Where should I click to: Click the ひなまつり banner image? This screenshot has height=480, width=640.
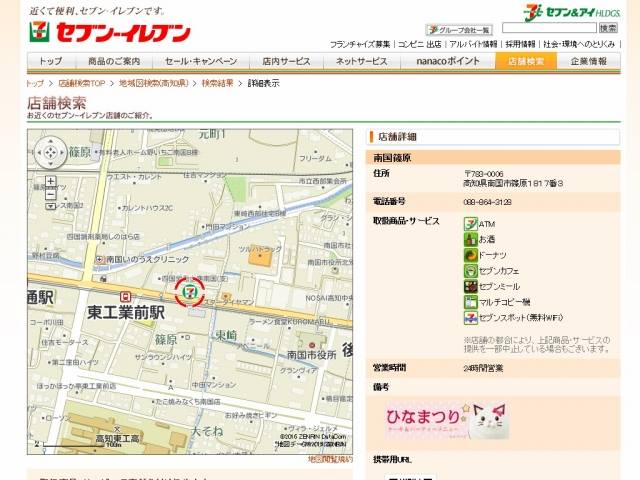(x=447, y=421)
